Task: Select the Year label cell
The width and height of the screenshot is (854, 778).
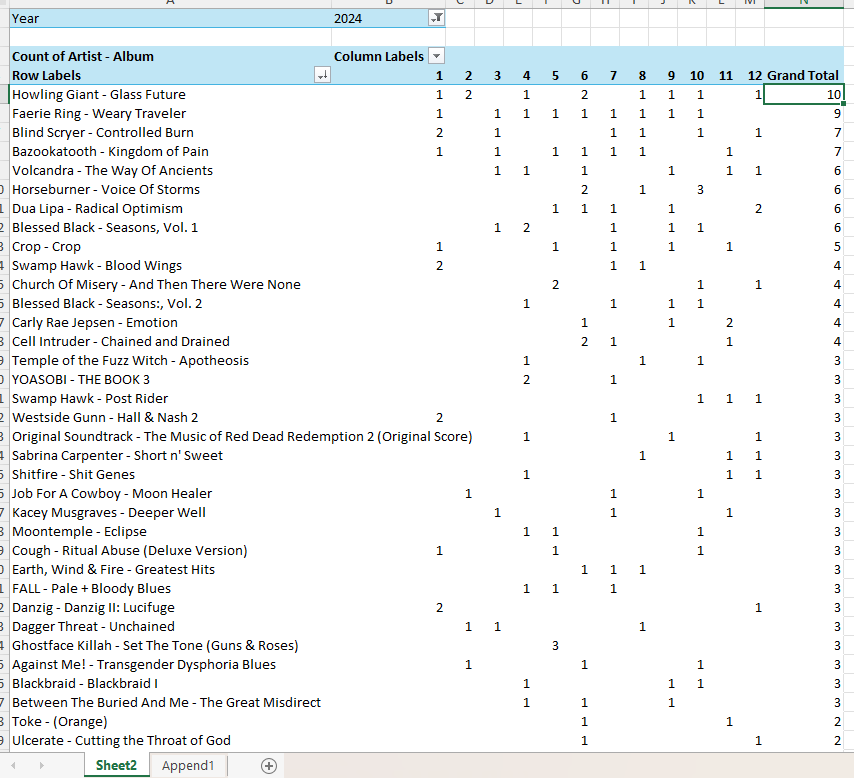Action: click(170, 18)
